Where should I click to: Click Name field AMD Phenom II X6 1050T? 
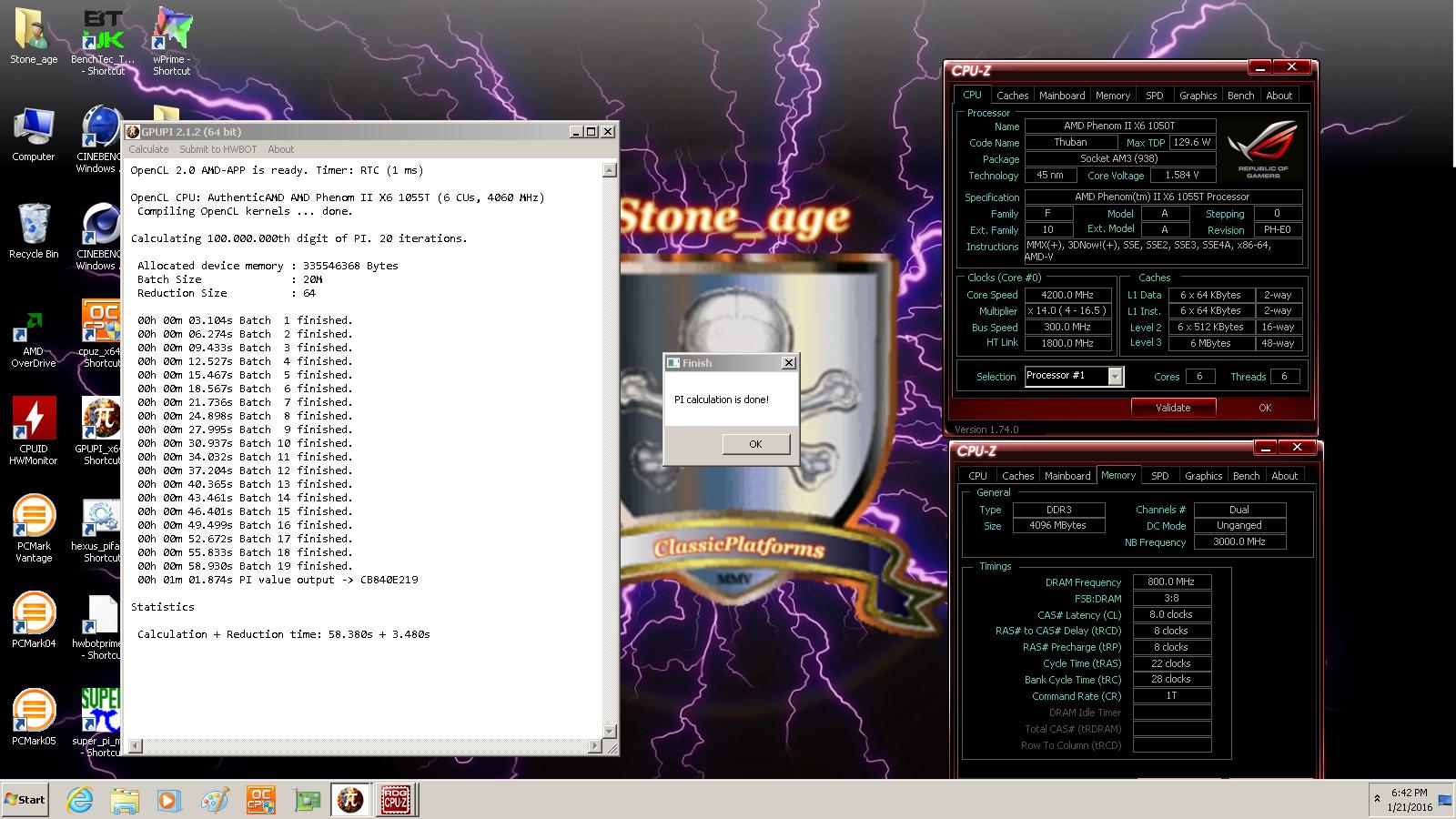1119,126
